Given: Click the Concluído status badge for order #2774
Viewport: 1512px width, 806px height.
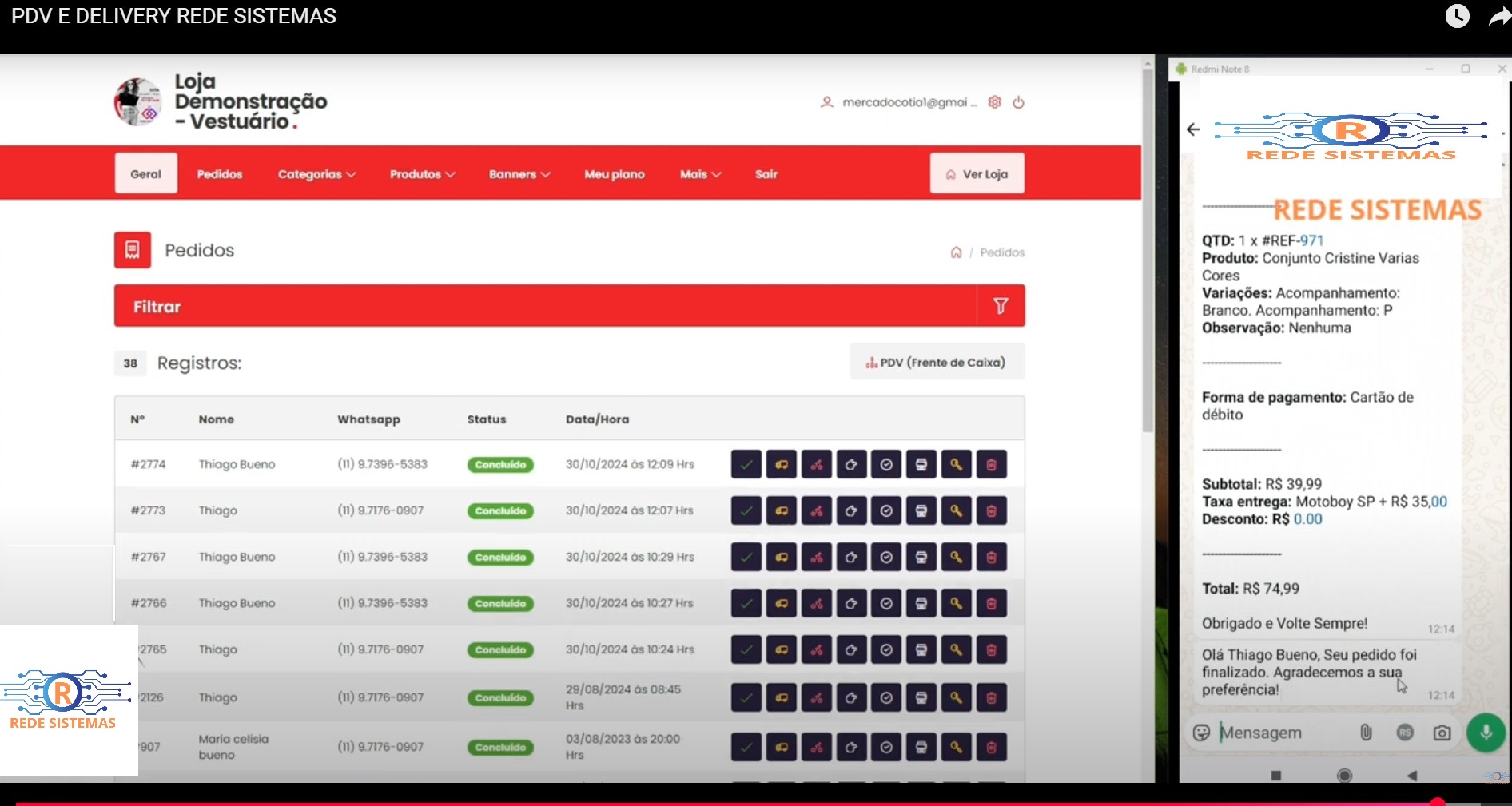Looking at the screenshot, I should click(x=500, y=465).
